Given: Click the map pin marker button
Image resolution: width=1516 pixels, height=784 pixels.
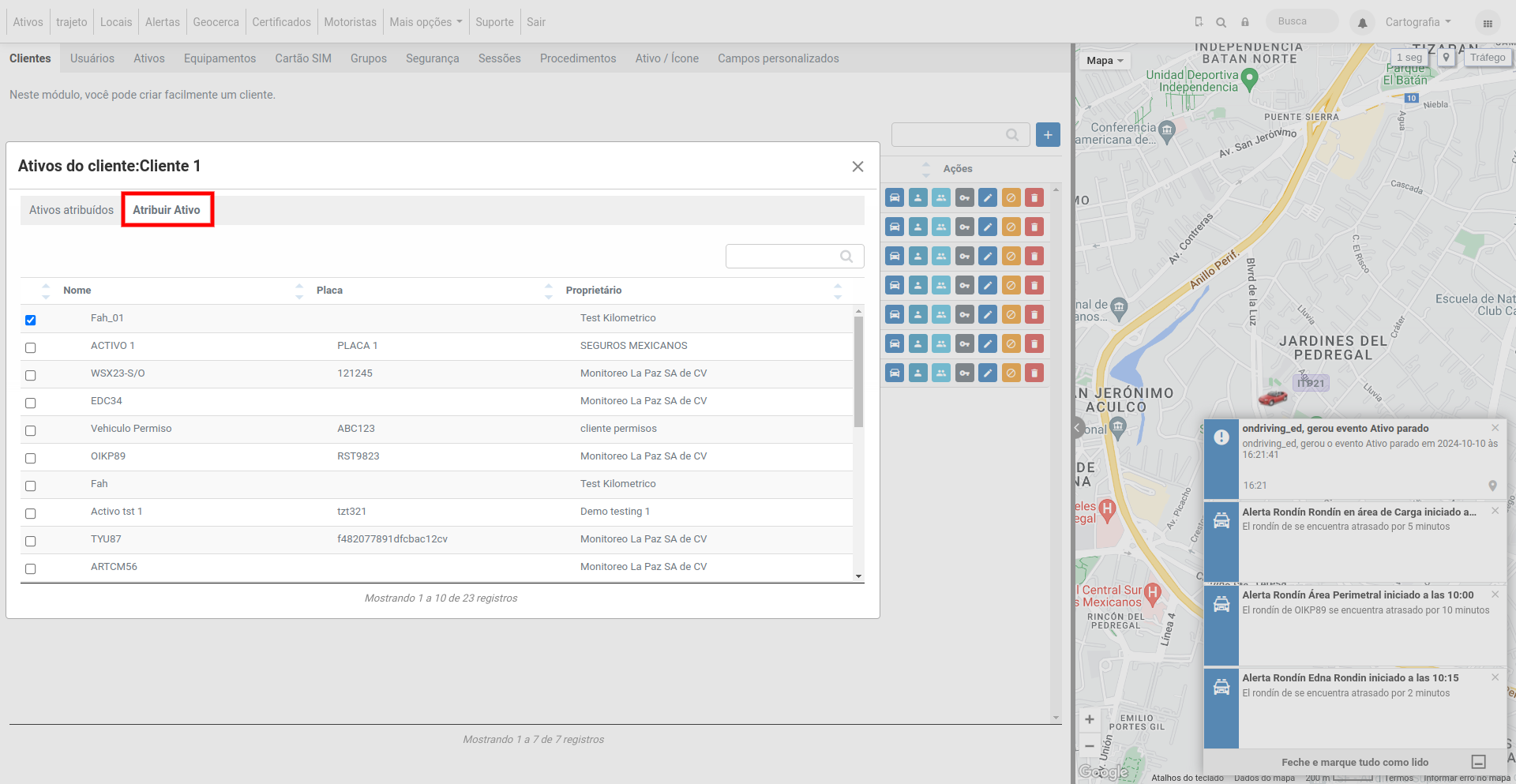Looking at the screenshot, I should [x=1446, y=58].
